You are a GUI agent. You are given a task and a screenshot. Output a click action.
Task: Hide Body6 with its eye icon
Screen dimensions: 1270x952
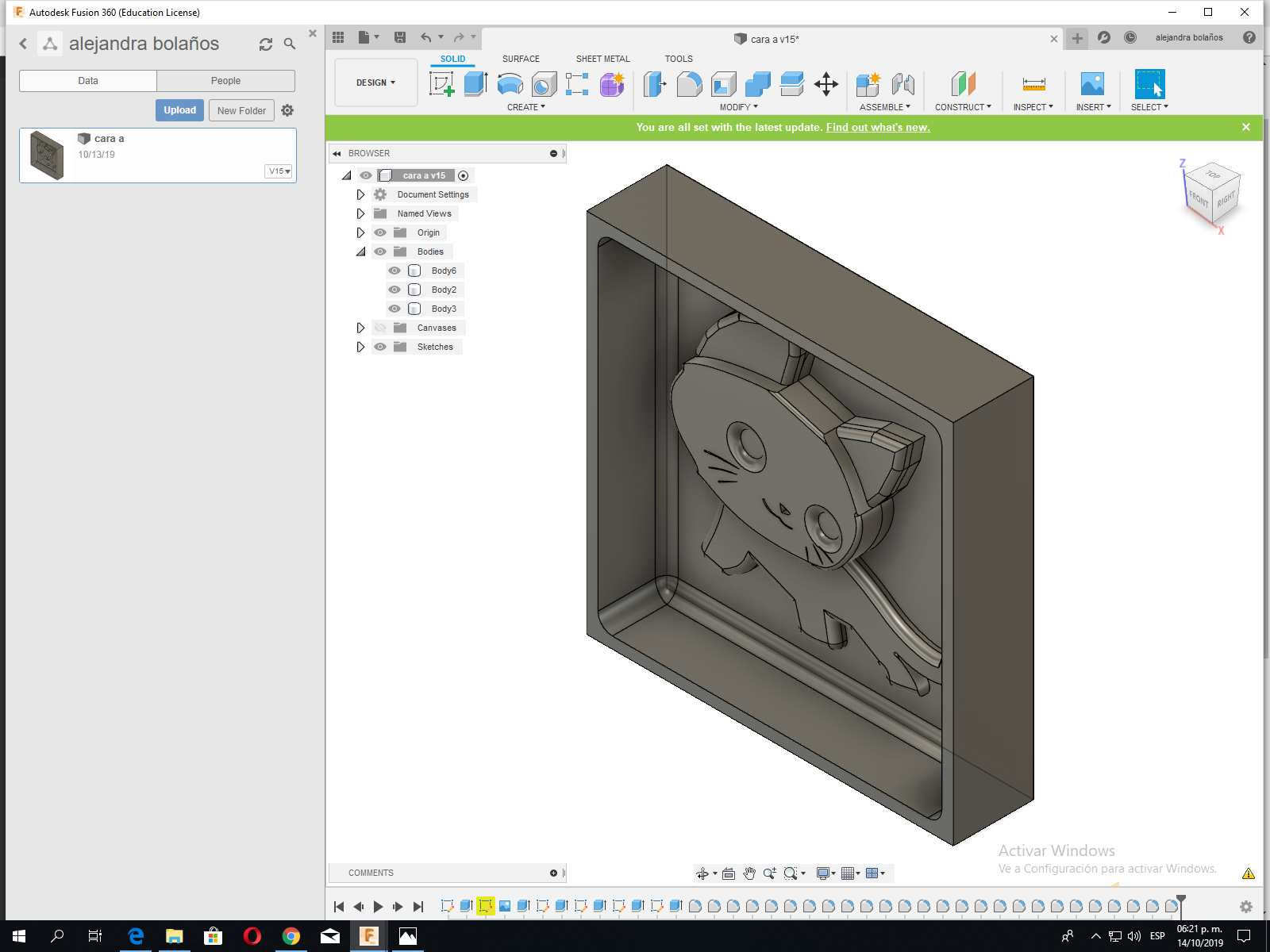[394, 271]
